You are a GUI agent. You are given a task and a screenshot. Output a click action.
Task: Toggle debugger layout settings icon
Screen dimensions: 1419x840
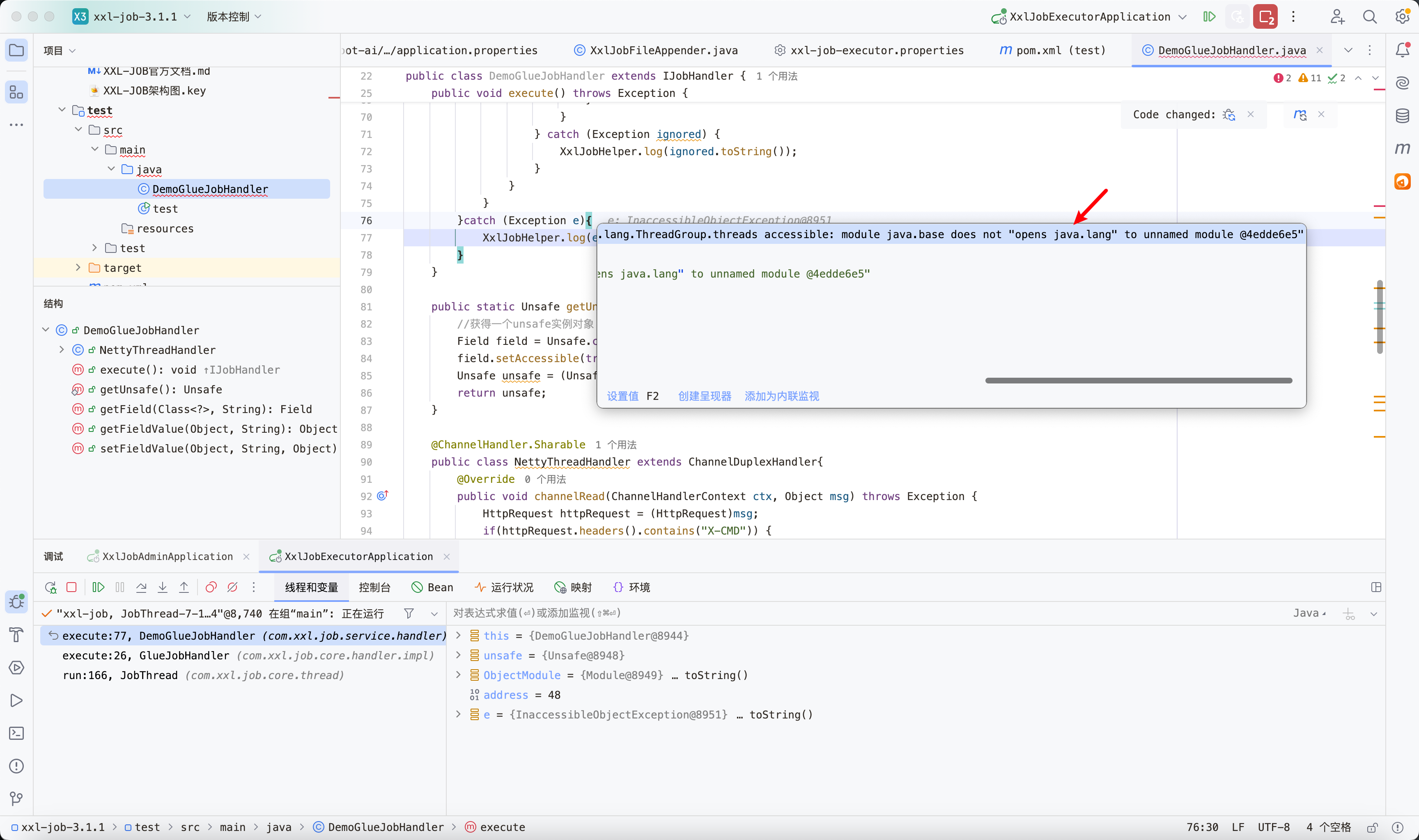click(1376, 587)
